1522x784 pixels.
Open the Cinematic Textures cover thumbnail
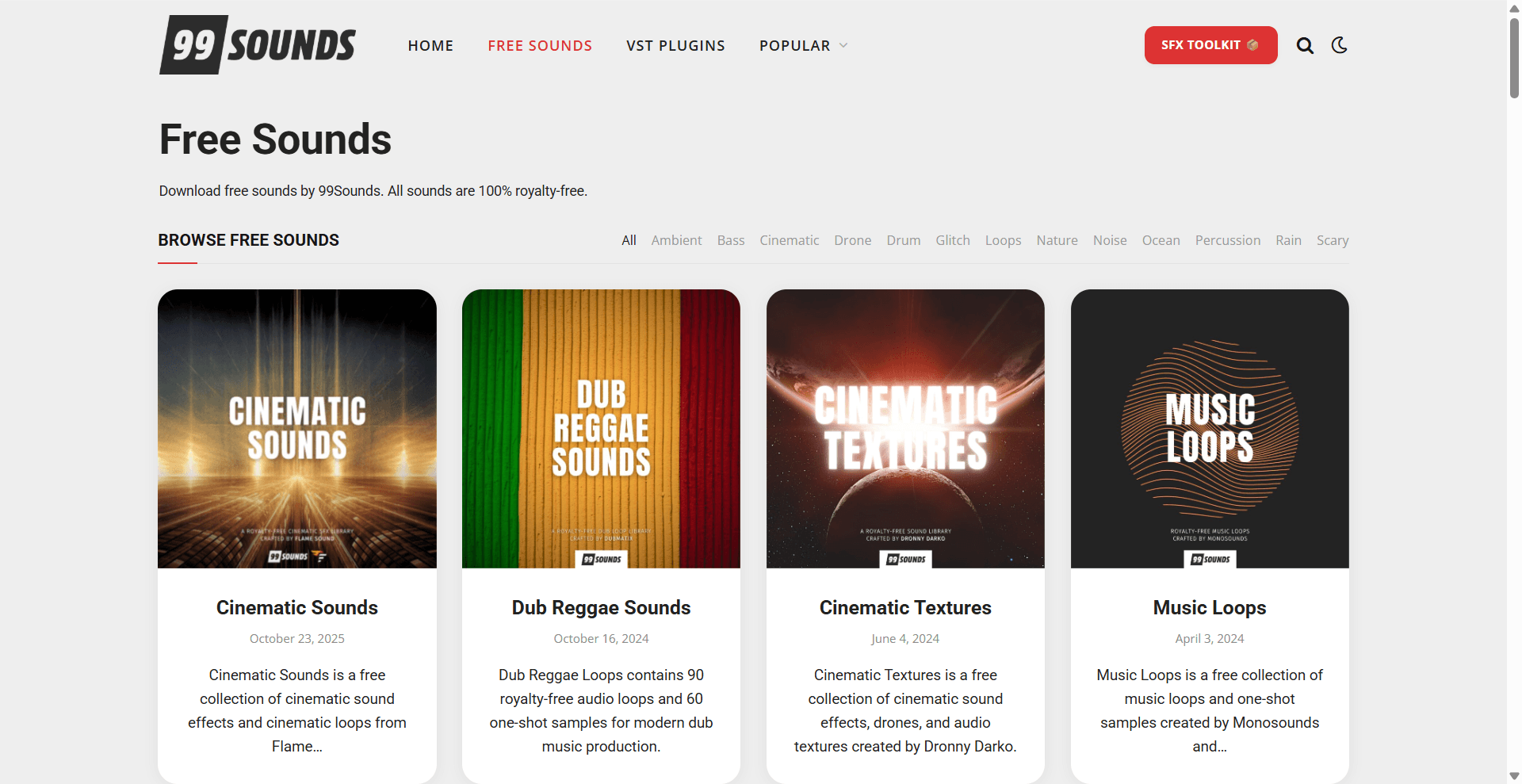click(x=905, y=429)
